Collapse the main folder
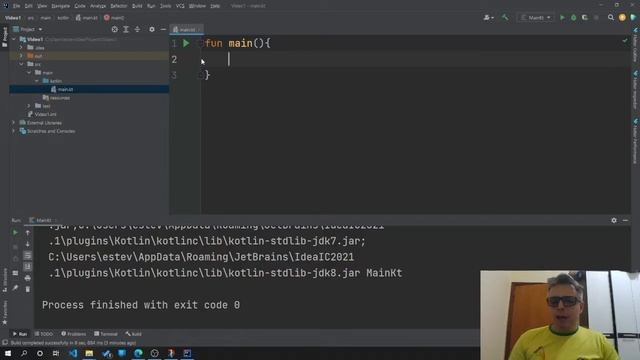This screenshot has width=640, height=360. [29, 73]
